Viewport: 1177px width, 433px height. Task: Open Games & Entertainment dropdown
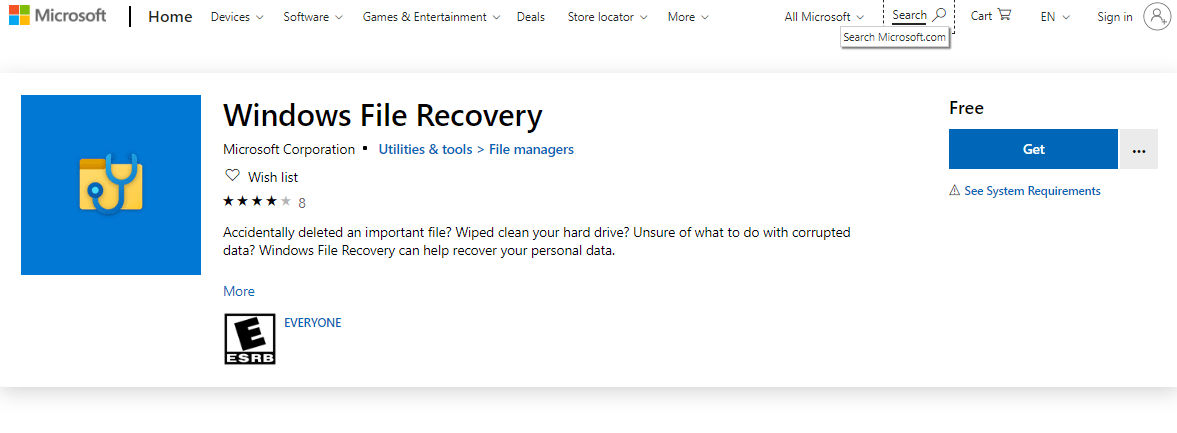point(431,17)
